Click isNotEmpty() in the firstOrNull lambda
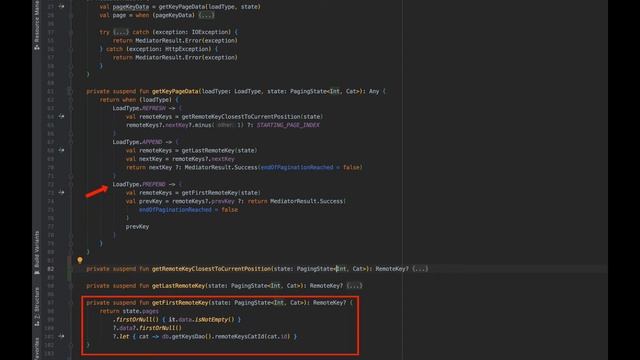Viewport: 640px width, 360px height. [x=215, y=320]
